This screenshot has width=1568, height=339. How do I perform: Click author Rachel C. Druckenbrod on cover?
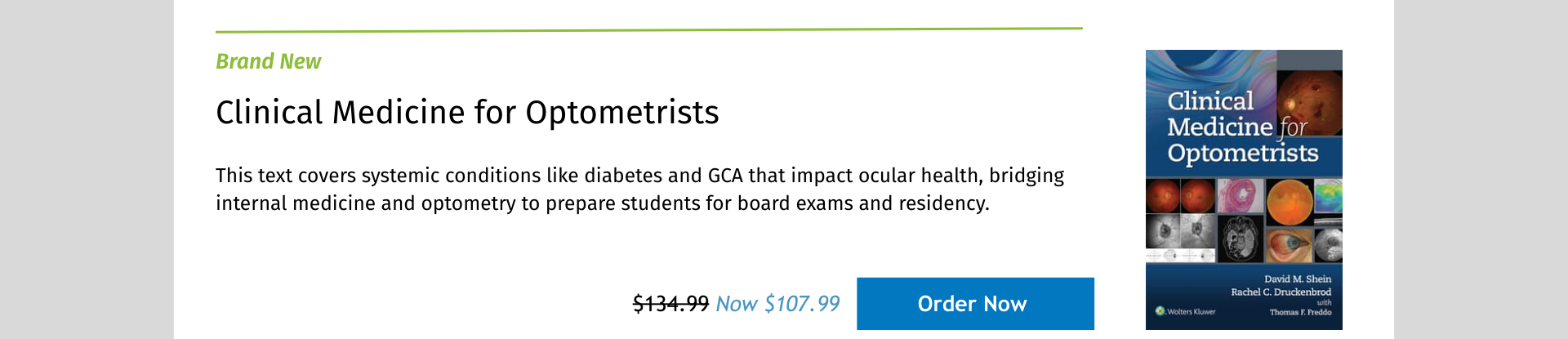(x=1281, y=292)
